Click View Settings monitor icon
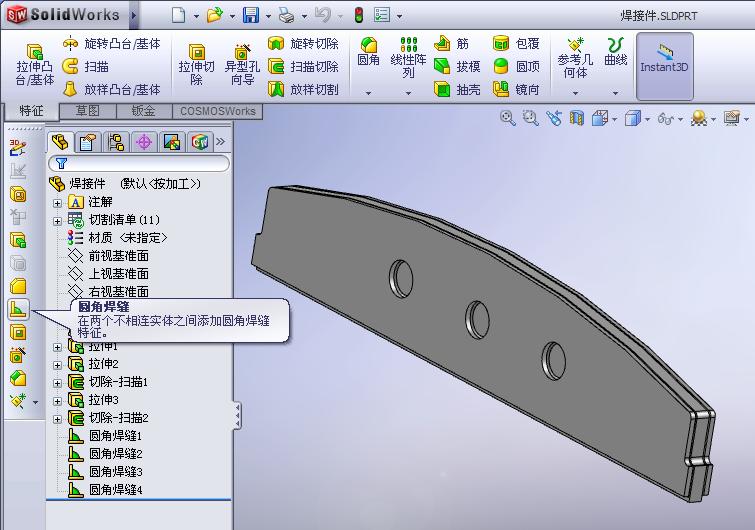This screenshot has width=755, height=530. (x=731, y=117)
